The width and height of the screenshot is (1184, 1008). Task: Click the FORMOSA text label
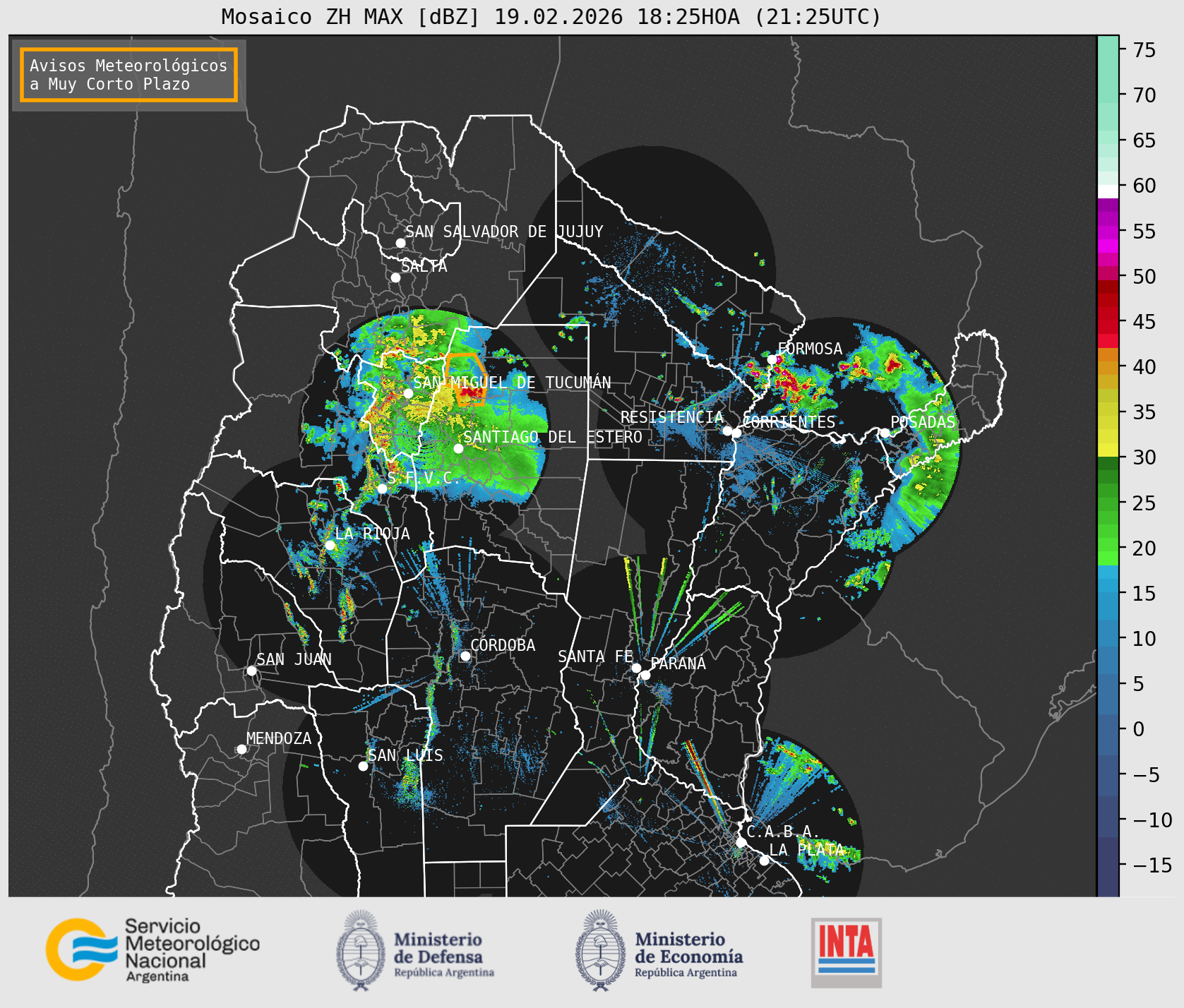click(x=810, y=349)
